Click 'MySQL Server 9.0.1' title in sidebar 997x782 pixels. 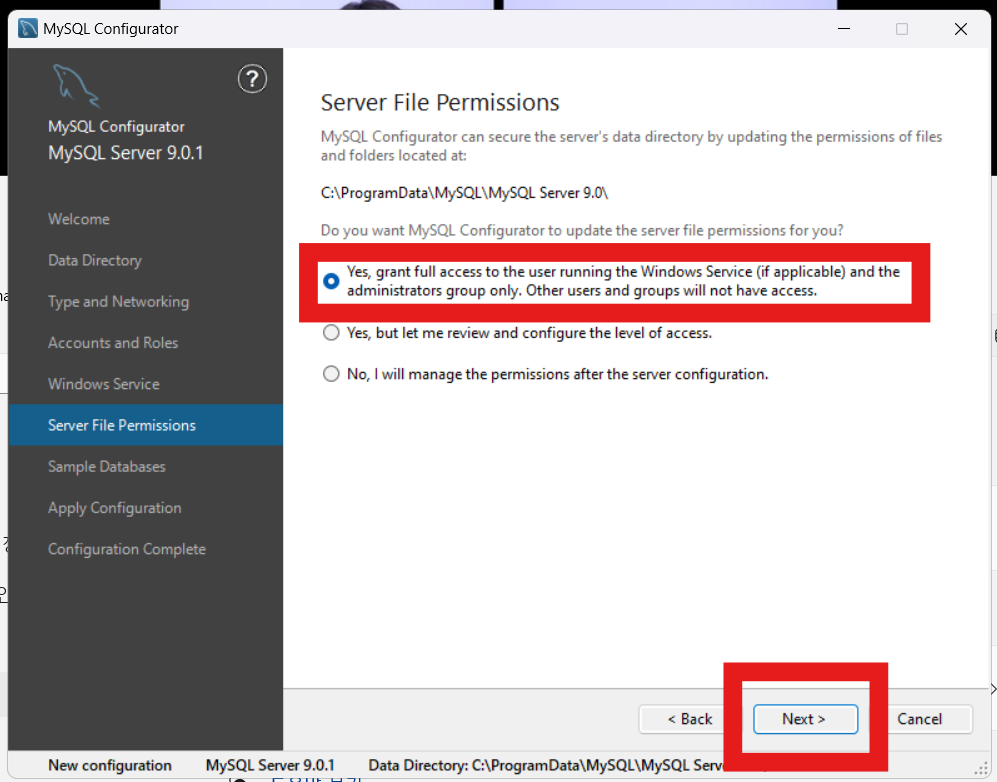pos(125,153)
